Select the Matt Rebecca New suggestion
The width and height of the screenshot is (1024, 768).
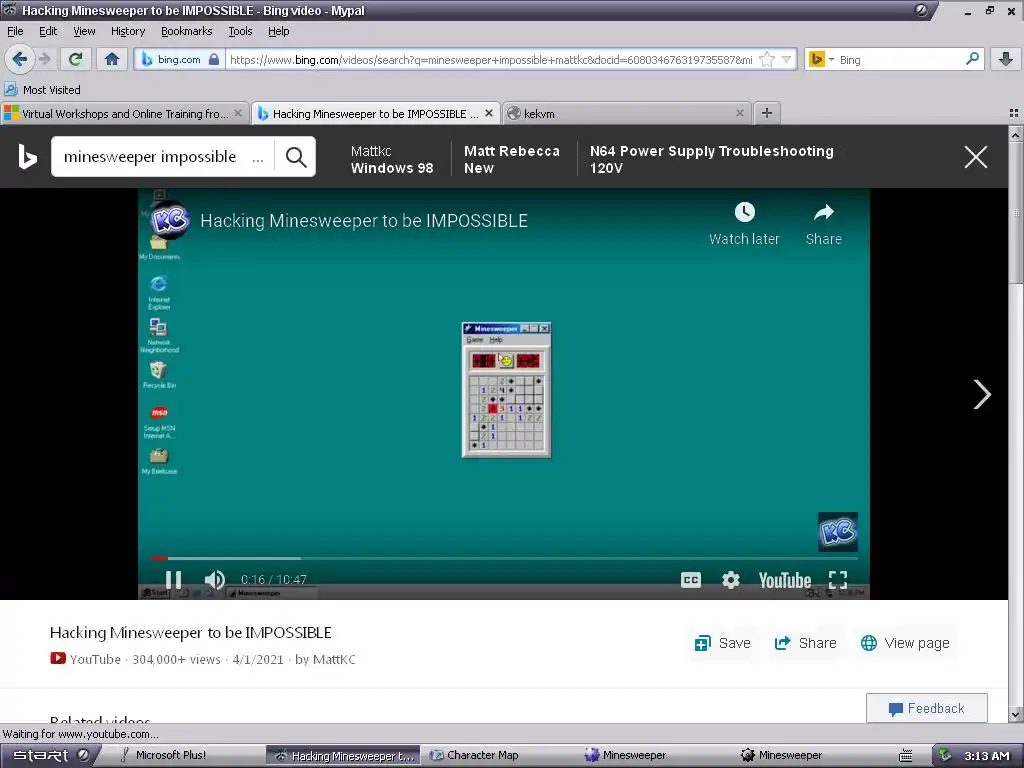point(511,159)
